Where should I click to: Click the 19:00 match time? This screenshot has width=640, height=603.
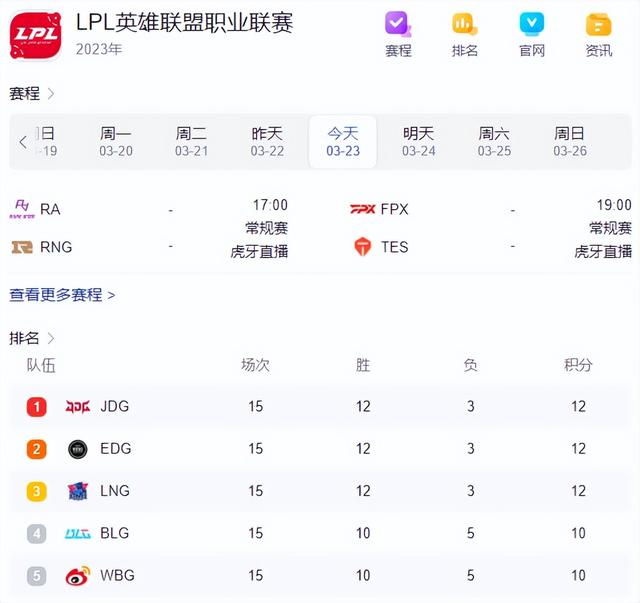point(614,205)
